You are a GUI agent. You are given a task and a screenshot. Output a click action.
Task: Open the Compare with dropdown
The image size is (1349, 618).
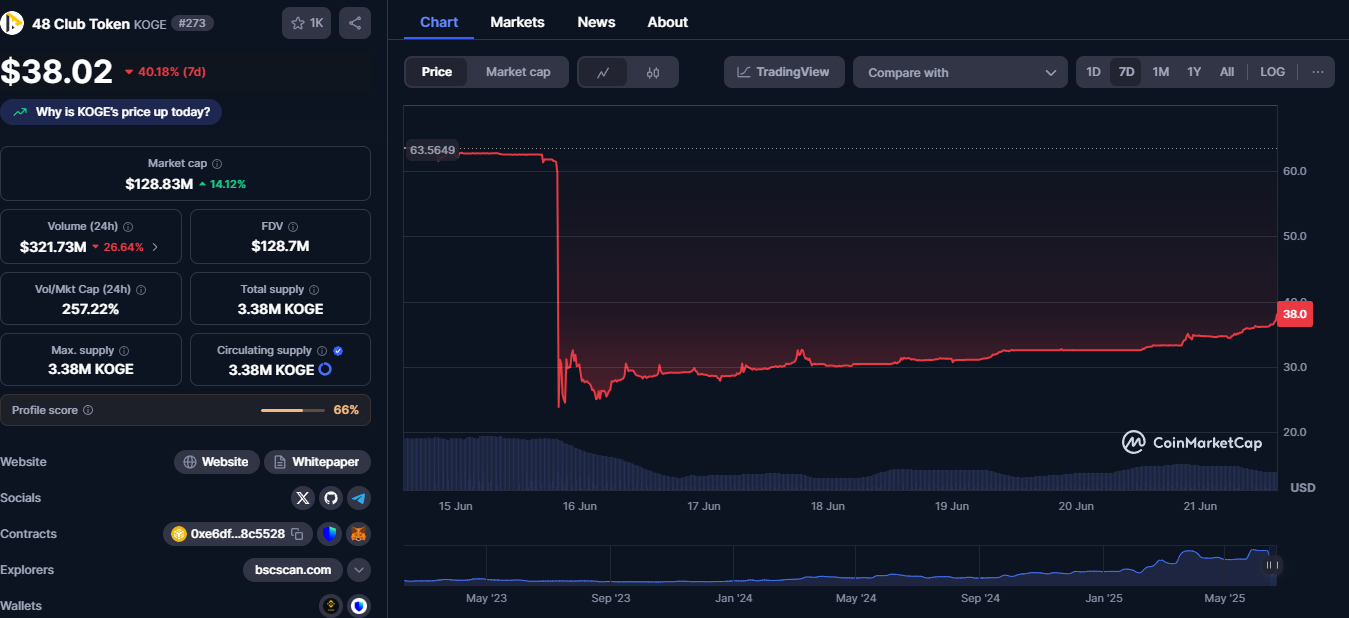960,72
